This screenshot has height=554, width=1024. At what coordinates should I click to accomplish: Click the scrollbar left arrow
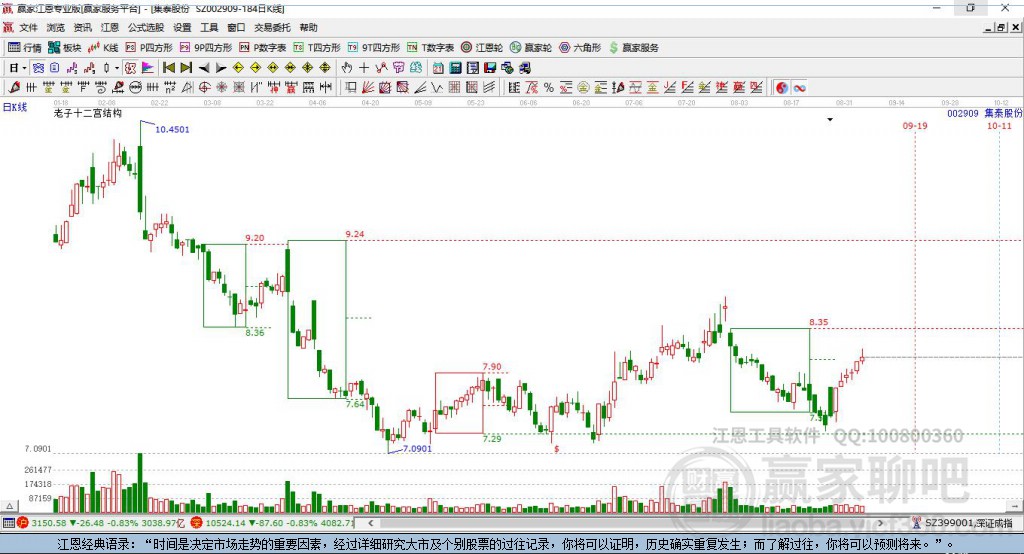click(370, 523)
